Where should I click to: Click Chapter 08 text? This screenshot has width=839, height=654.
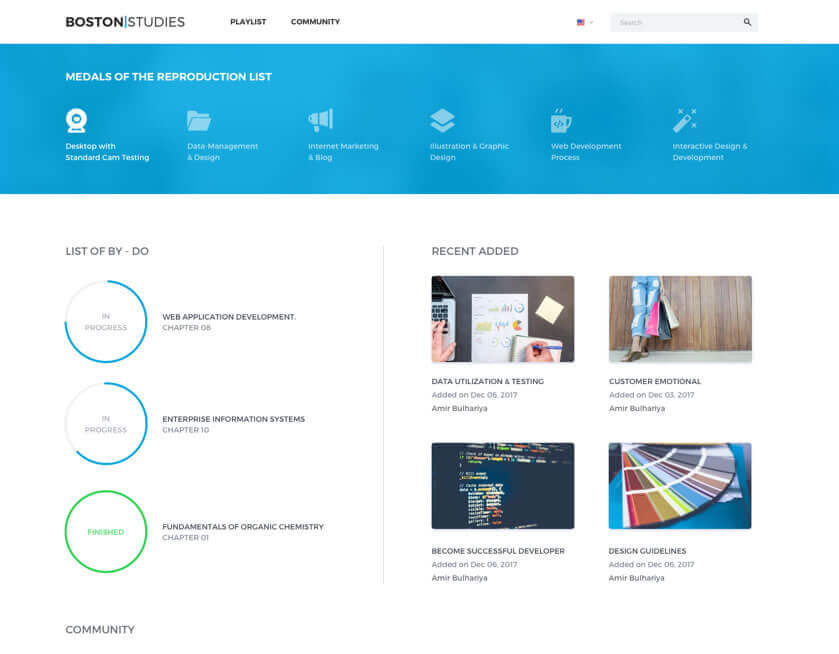coord(187,328)
